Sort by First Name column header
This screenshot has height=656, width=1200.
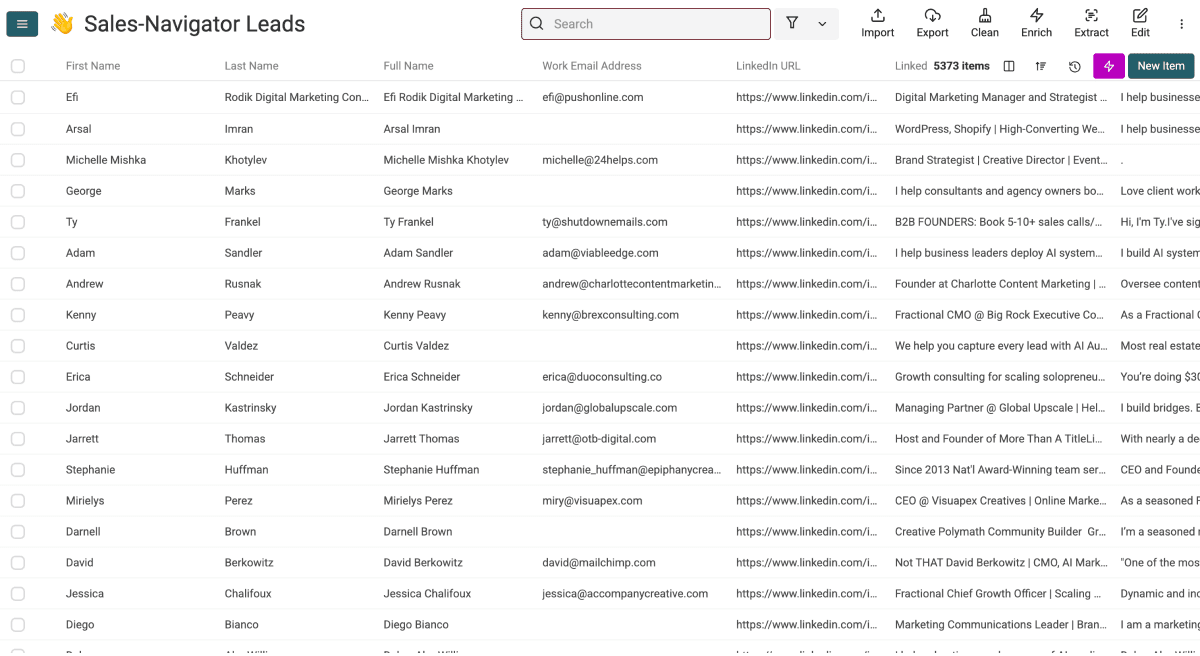tap(93, 66)
